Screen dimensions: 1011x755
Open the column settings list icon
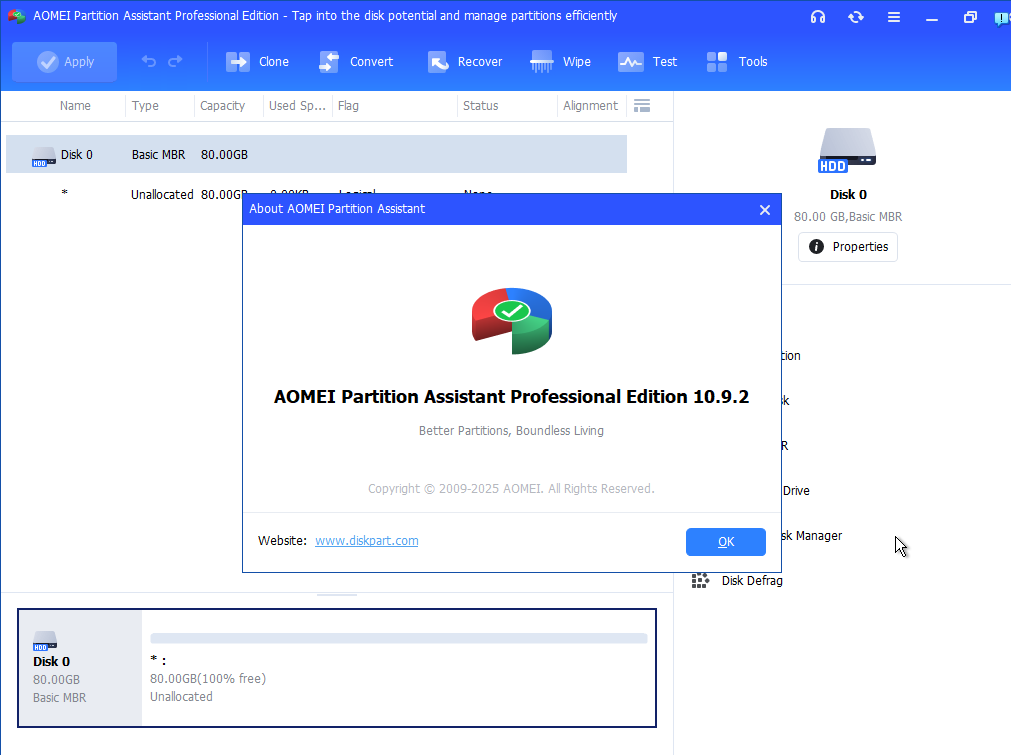[642, 106]
